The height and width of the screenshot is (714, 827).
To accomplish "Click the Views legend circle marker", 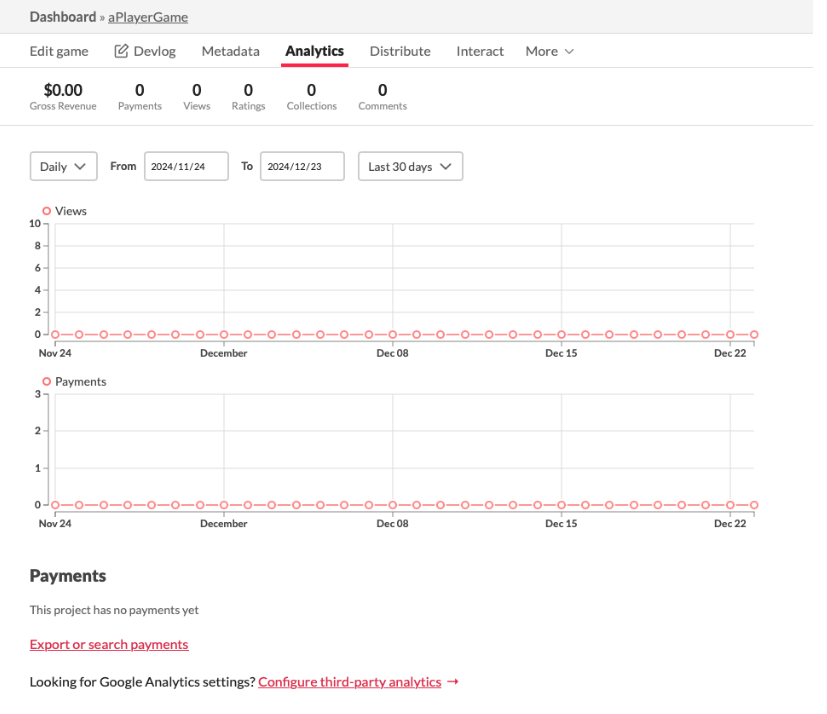I will [x=46, y=211].
